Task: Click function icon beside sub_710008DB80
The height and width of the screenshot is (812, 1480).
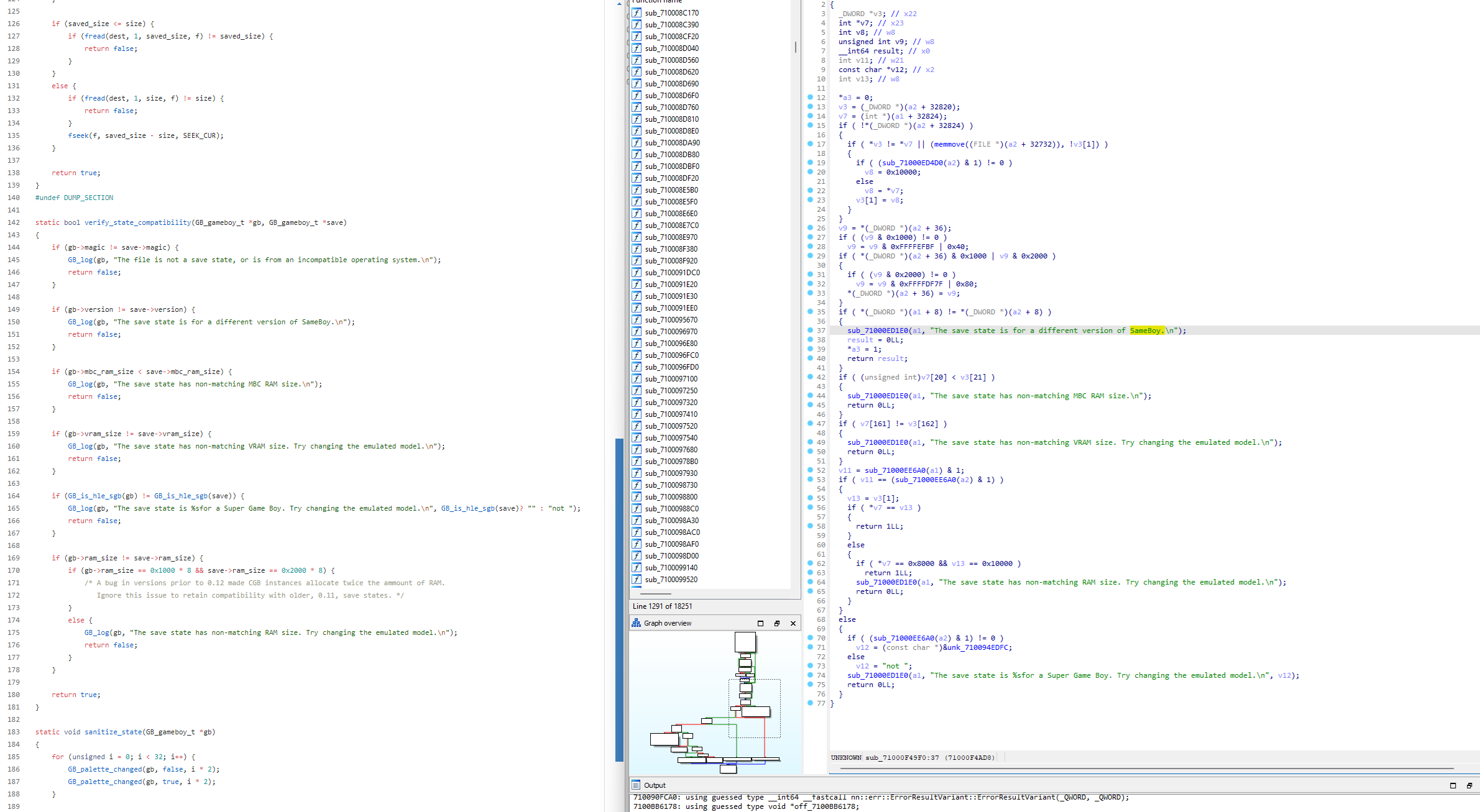Action: 637,154
